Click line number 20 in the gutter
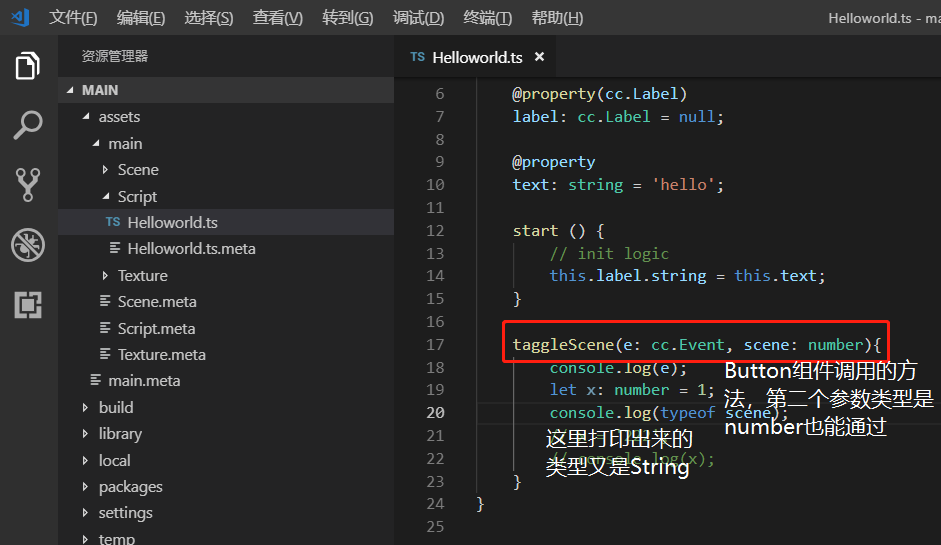 pos(435,413)
